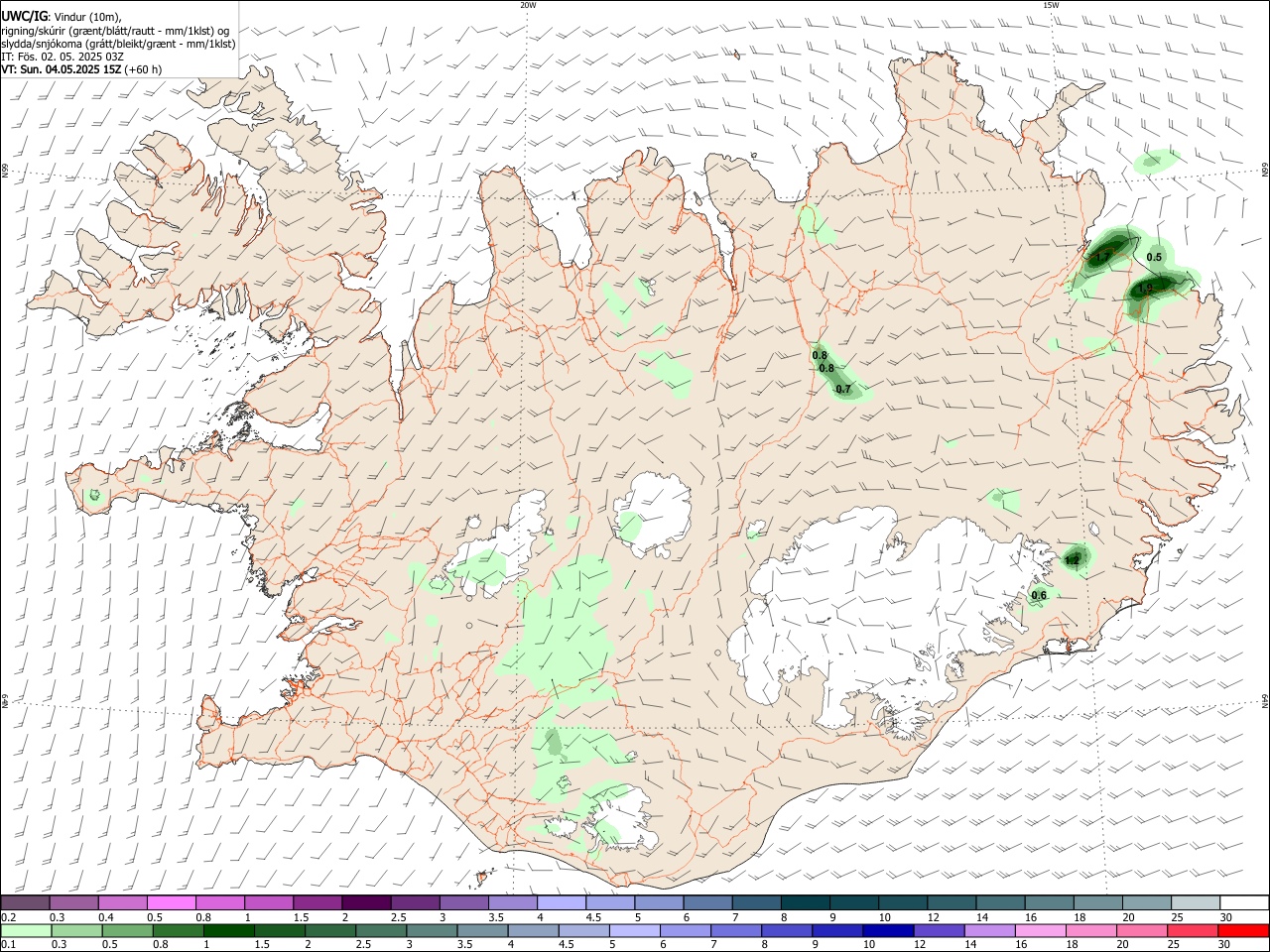Viewport: 1270px width, 952px height.
Task: Click the '0.2' tick label in snow legend
Action: click(x=8, y=917)
